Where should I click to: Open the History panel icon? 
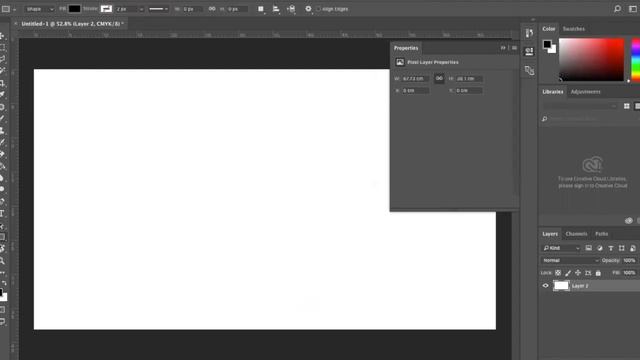[529, 33]
